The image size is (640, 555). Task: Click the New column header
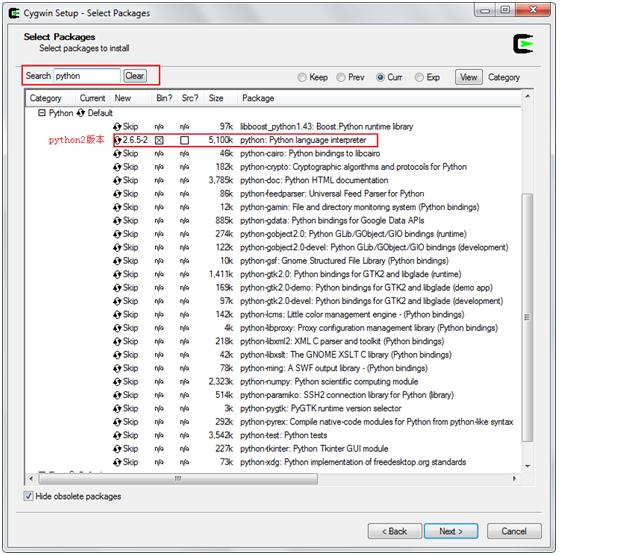tap(122, 98)
